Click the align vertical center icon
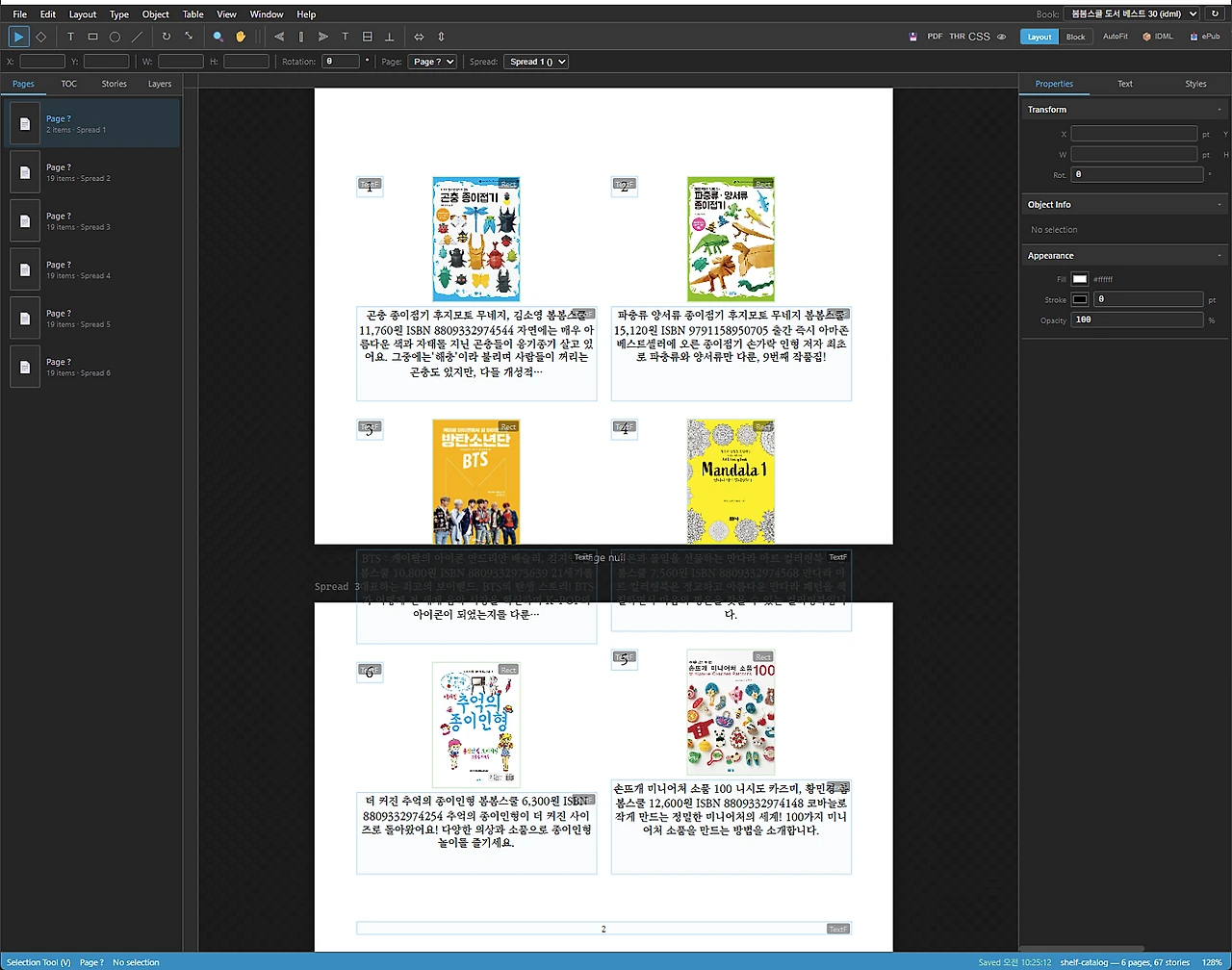This screenshot has width=1232, height=970. pyautogui.click(x=368, y=37)
